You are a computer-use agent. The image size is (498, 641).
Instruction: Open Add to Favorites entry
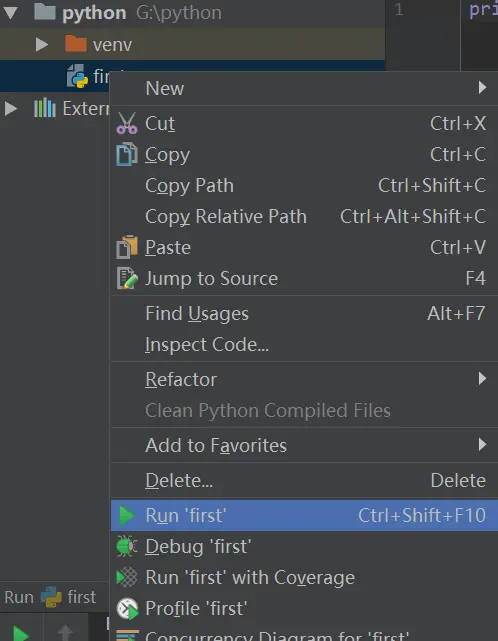pyautogui.click(x=304, y=445)
